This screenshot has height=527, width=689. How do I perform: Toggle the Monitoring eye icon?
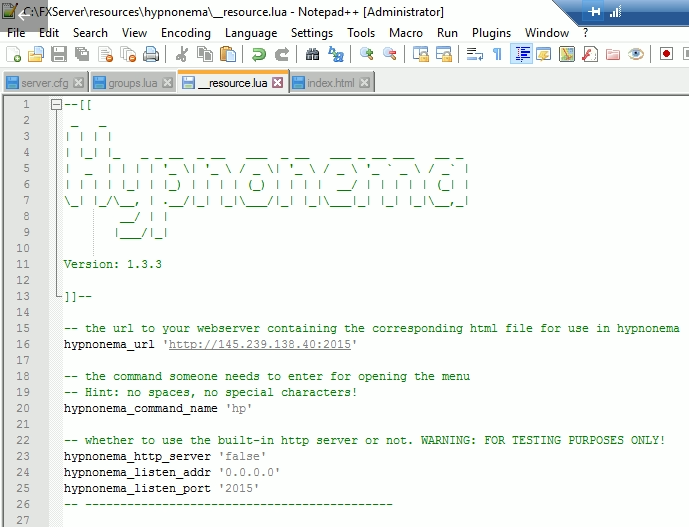[635, 55]
